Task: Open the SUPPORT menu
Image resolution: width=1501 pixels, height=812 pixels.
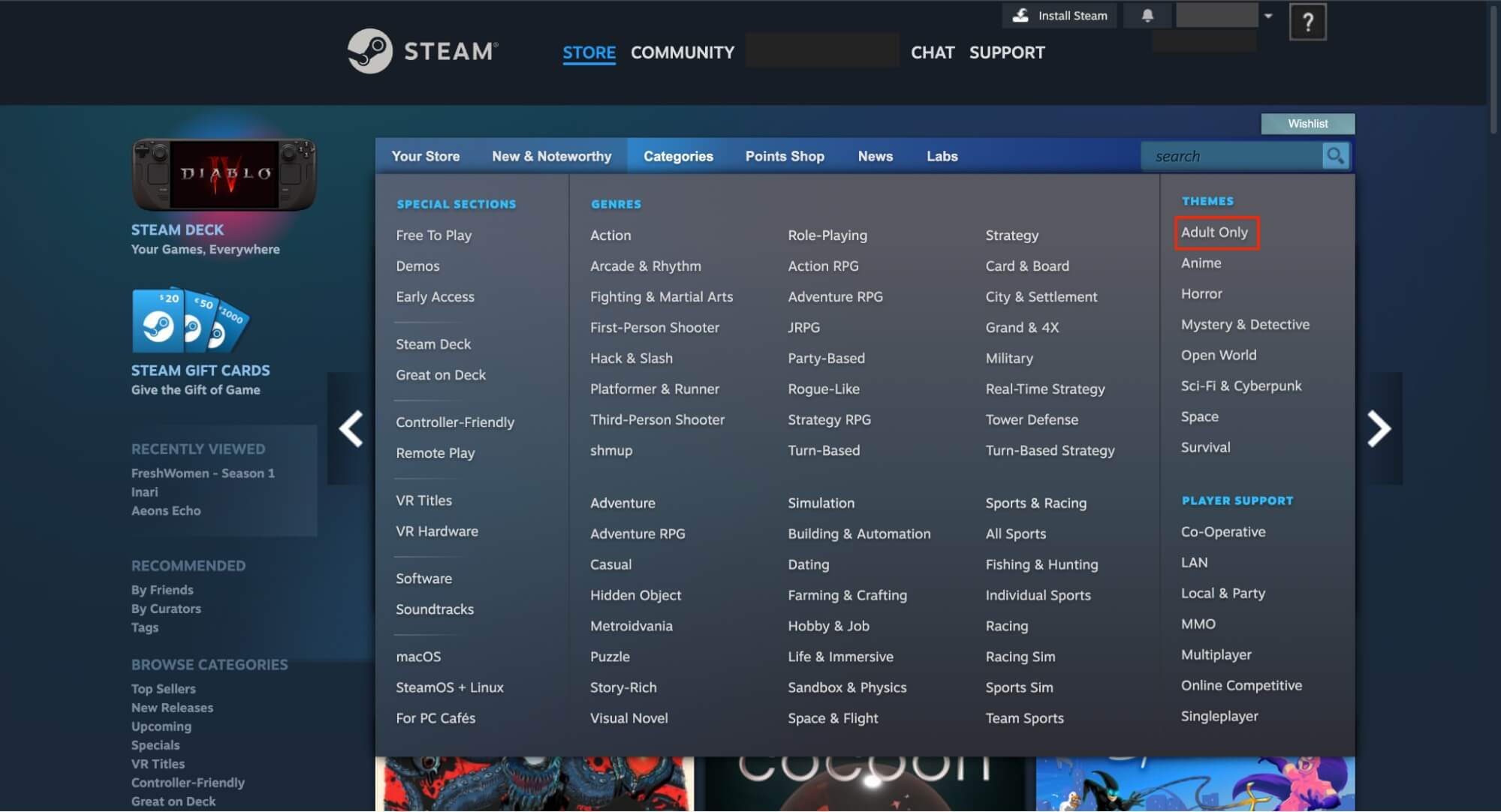Action: [1006, 53]
